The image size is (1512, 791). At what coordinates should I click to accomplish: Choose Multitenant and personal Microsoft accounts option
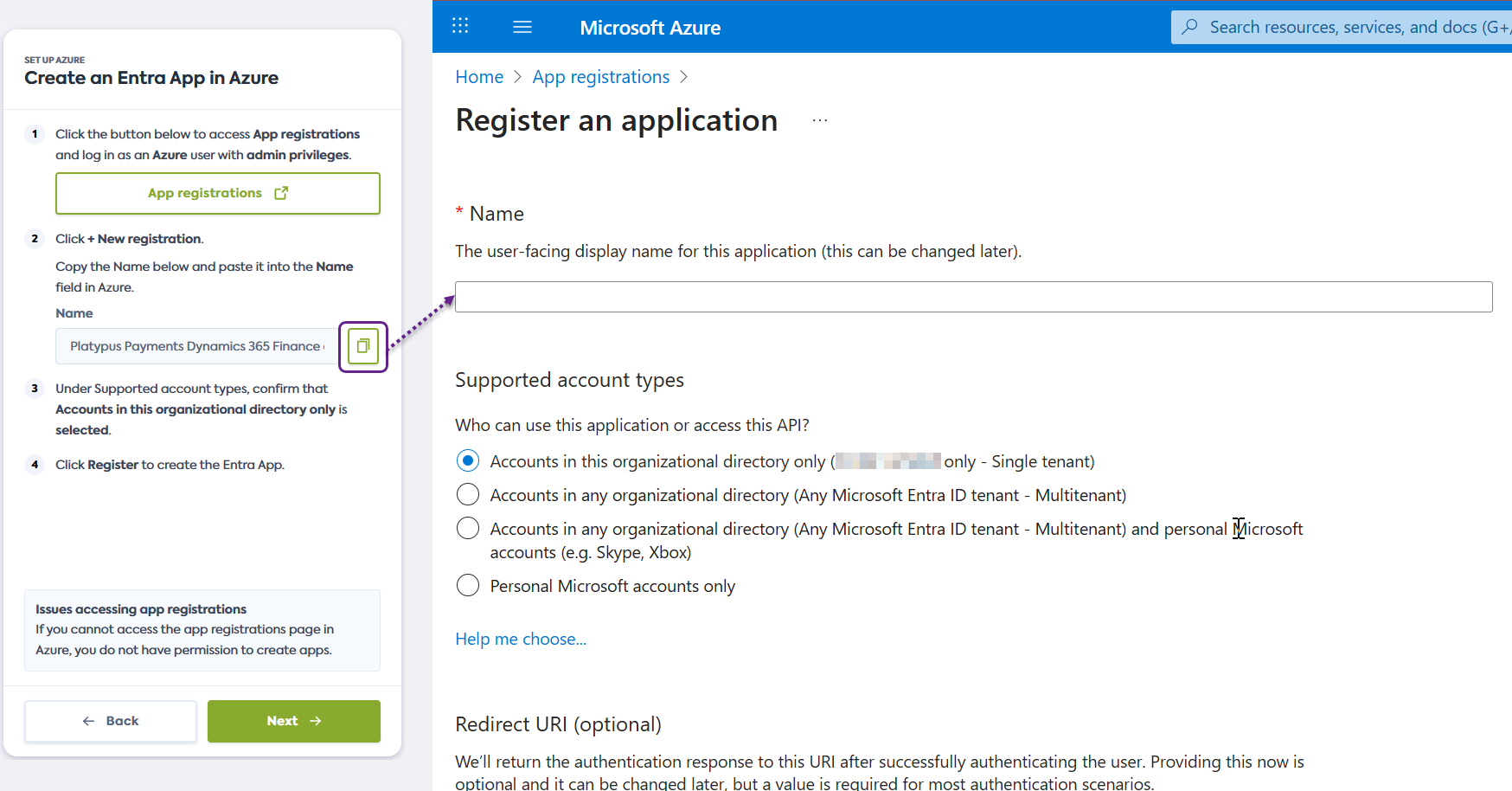click(x=468, y=529)
